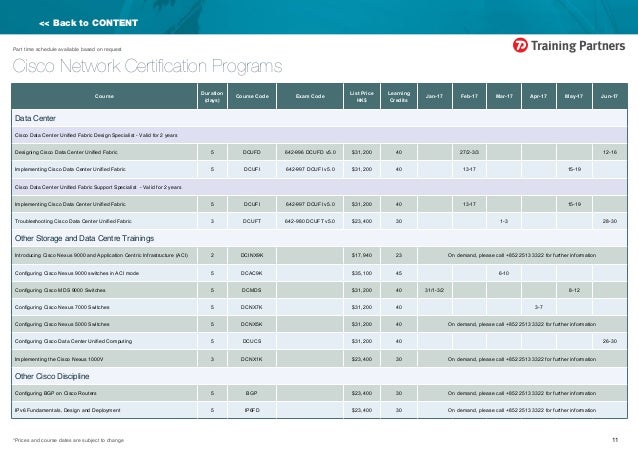Select the 'Data Center' section heading

[x=35, y=118]
